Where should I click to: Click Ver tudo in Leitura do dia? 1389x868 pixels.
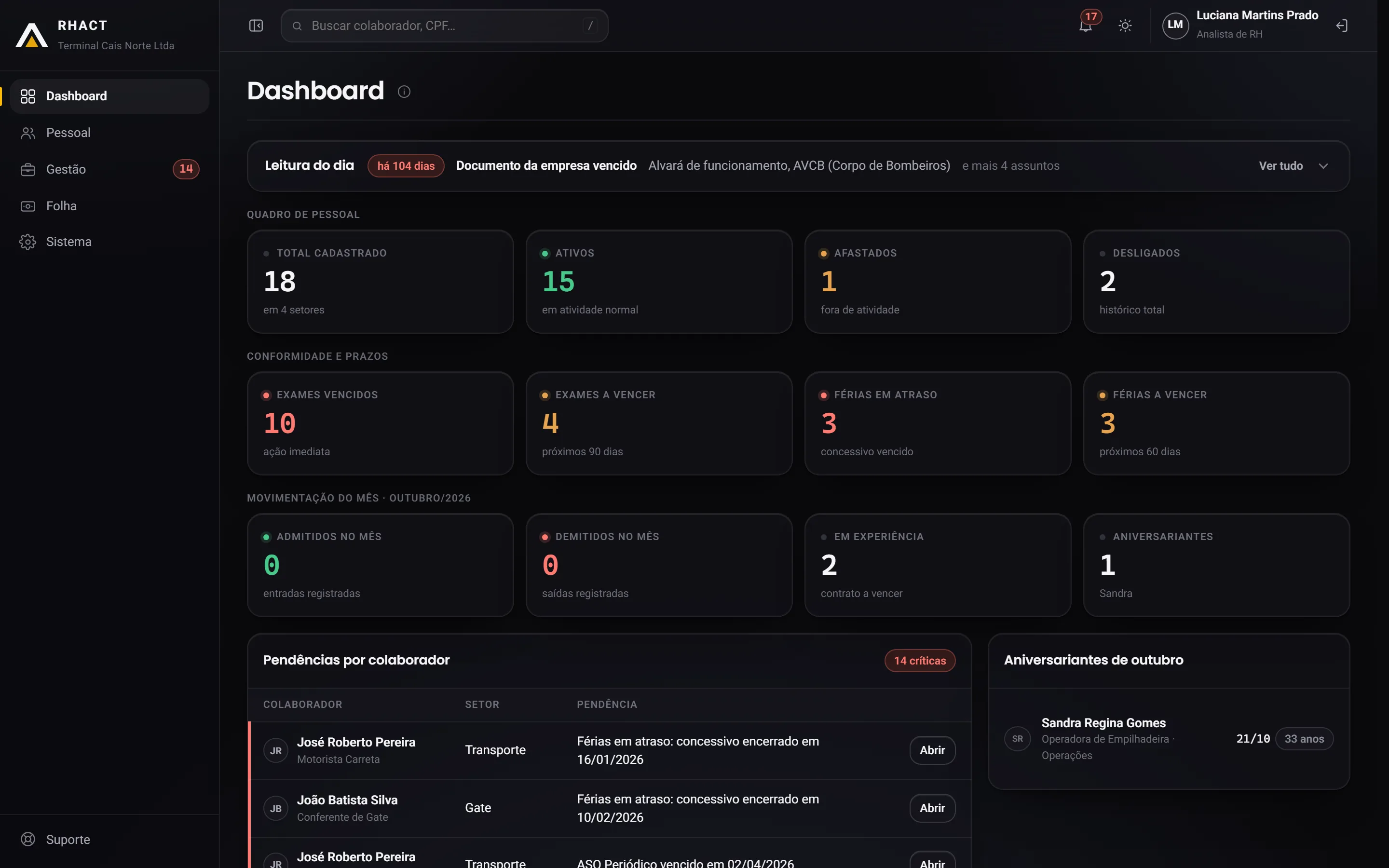(1280, 166)
